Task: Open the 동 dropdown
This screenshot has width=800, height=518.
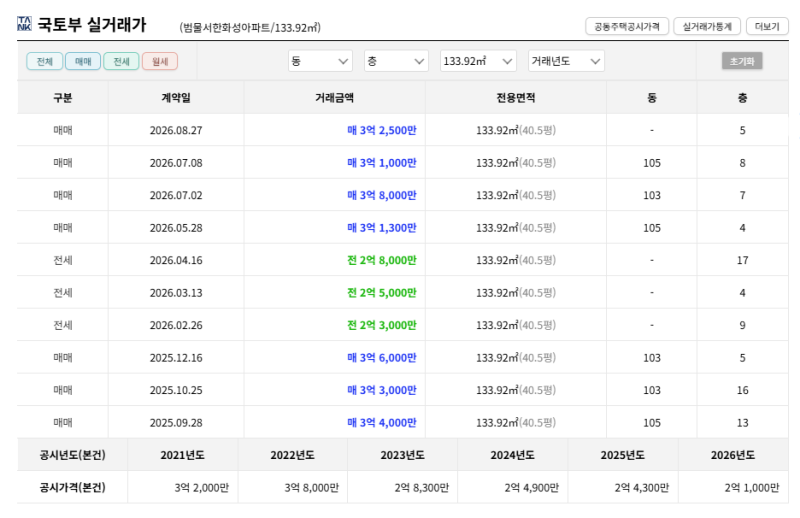Action: 320,61
